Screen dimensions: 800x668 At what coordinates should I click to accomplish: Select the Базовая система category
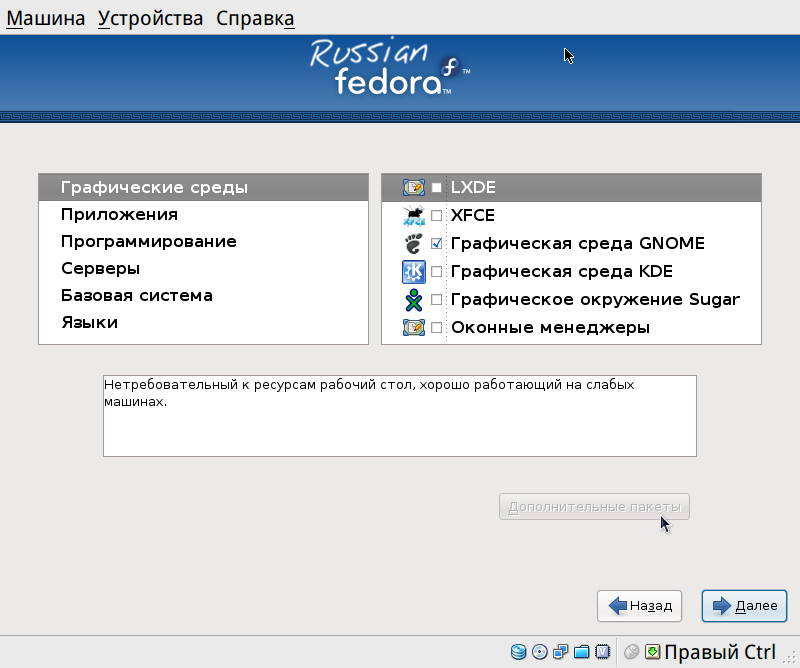click(204, 295)
